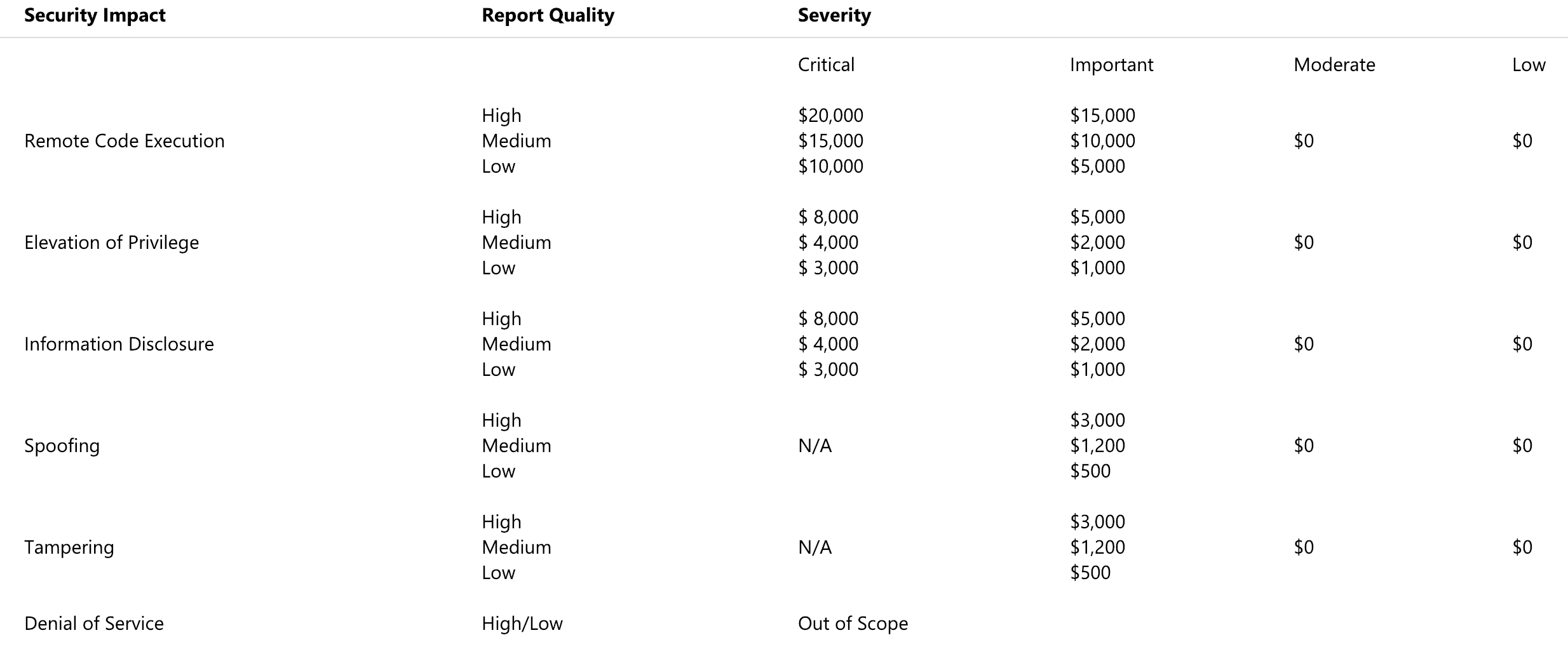Click the Security Impact column header
1568x668 pixels.
click(x=95, y=15)
